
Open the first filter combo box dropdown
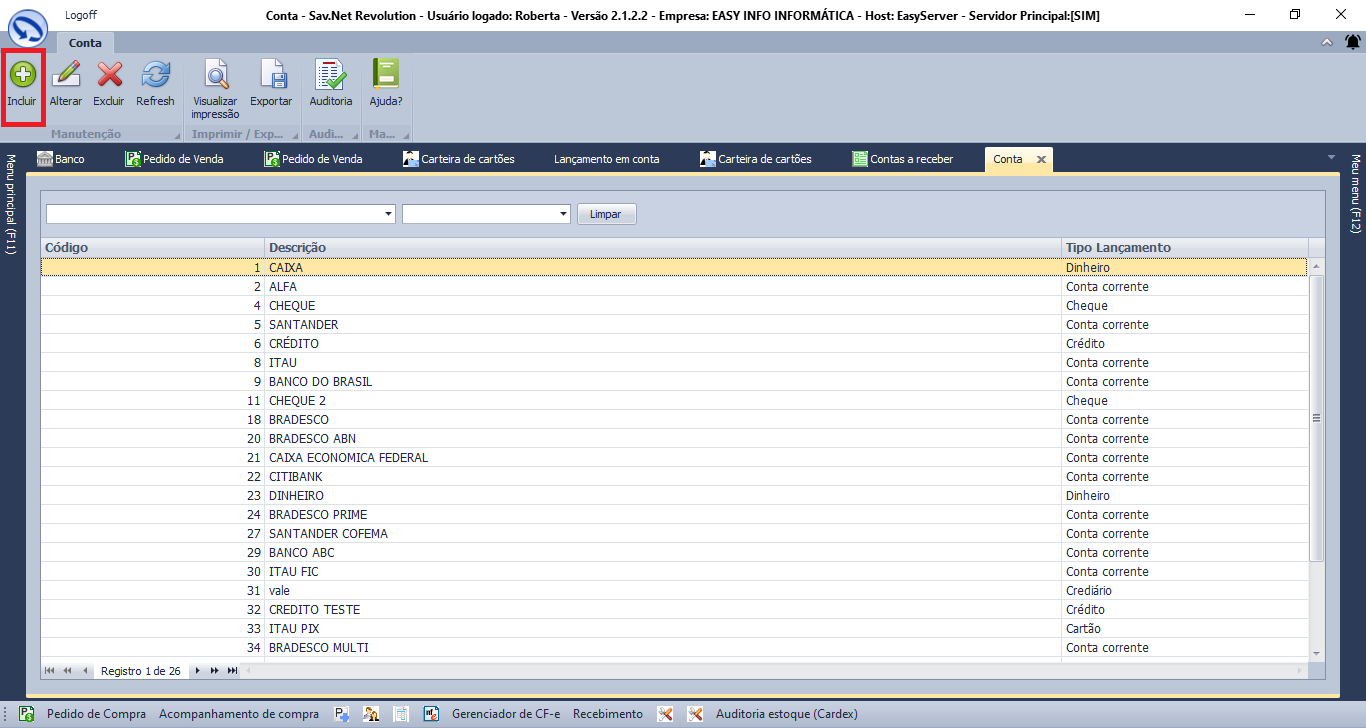389,214
